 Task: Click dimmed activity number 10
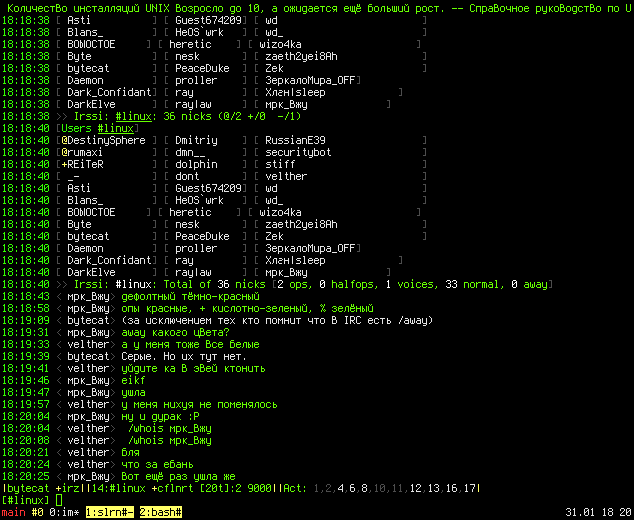pyautogui.click(x=379, y=488)
